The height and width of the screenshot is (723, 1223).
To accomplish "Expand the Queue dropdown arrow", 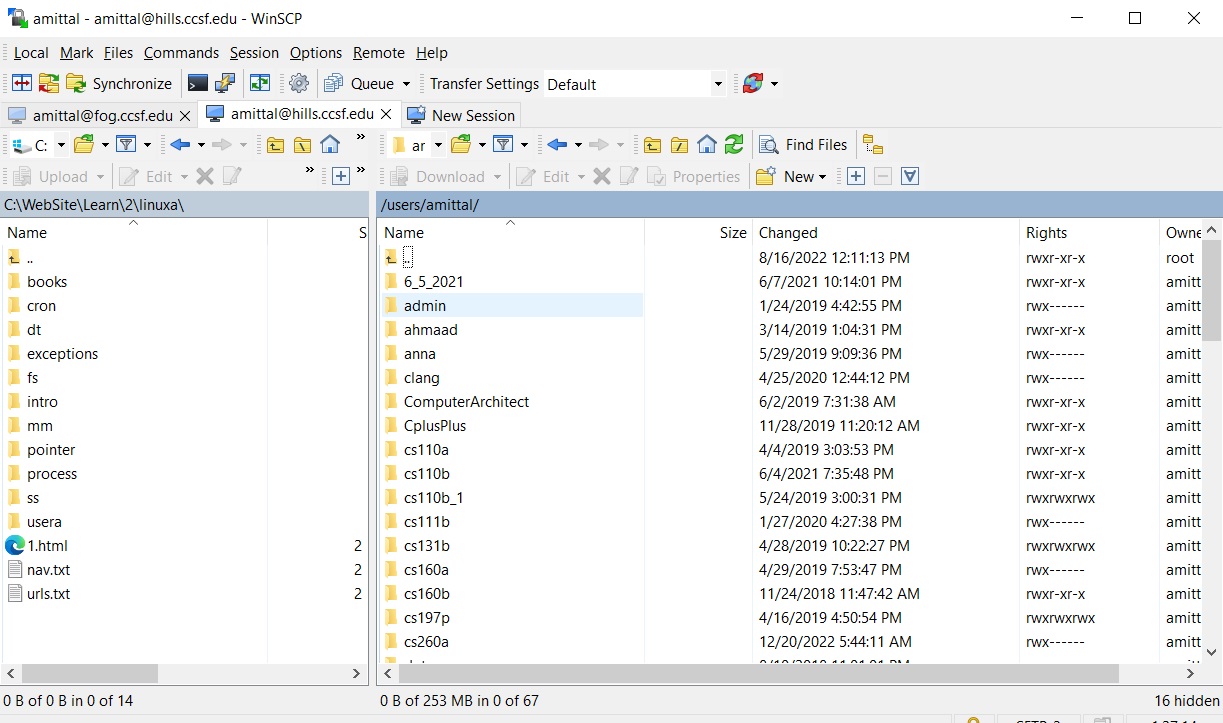I will [406, 84].
